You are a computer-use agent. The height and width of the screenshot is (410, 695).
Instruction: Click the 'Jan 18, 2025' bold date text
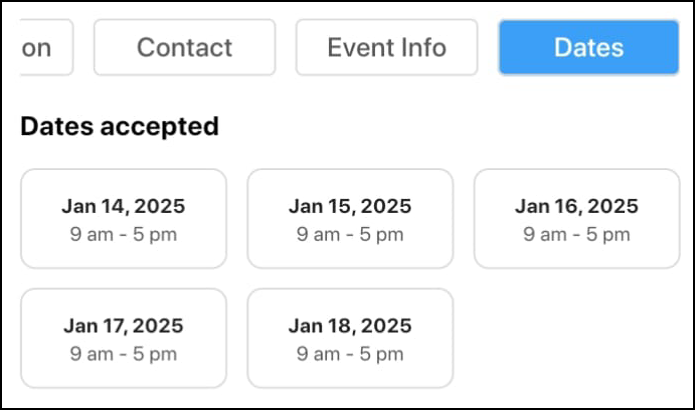pos(350,326)
